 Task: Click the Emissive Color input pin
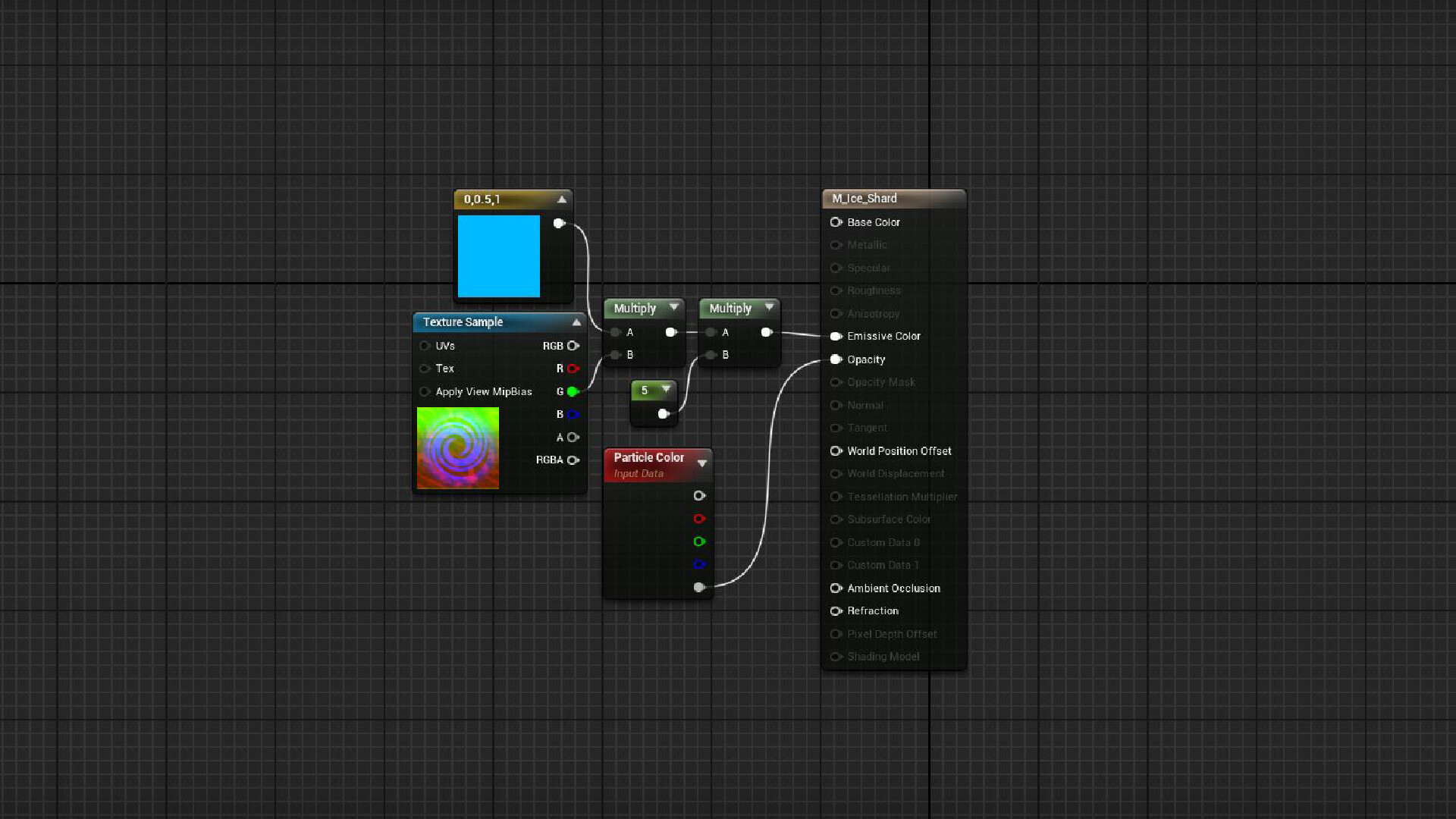[836, 336]
